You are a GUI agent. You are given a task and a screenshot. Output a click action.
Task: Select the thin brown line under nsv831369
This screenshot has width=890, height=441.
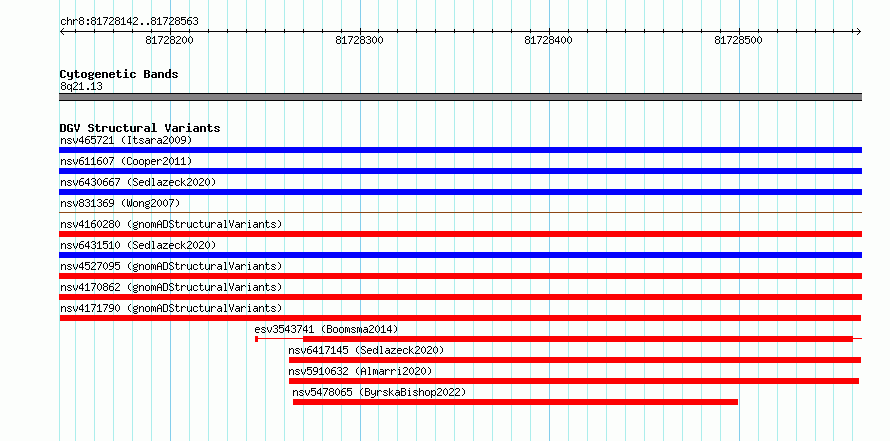[x=460, y=212]
